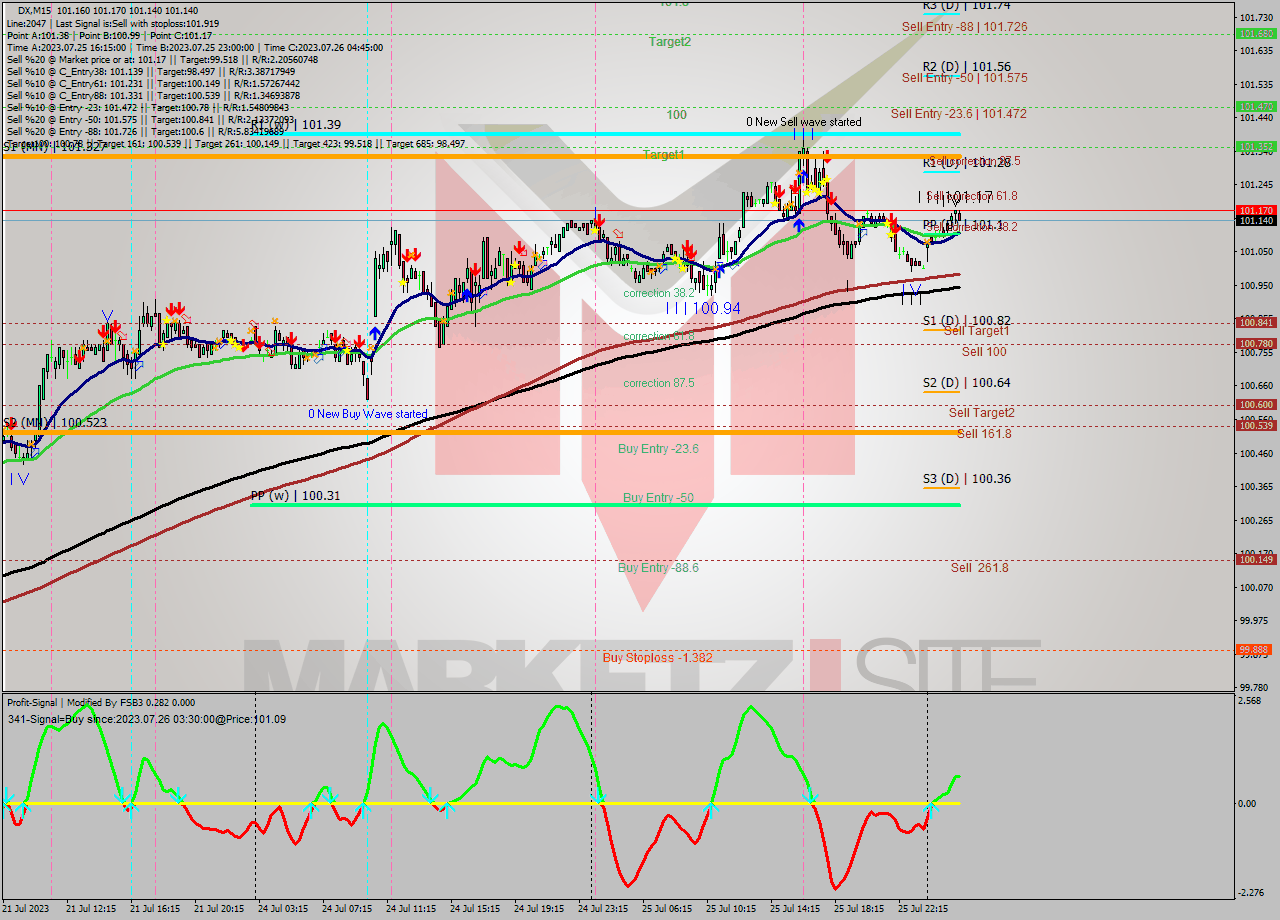Select the 'Sell Target1' label
Screen dimensions: 1280x920
click(x=976, y=331)
